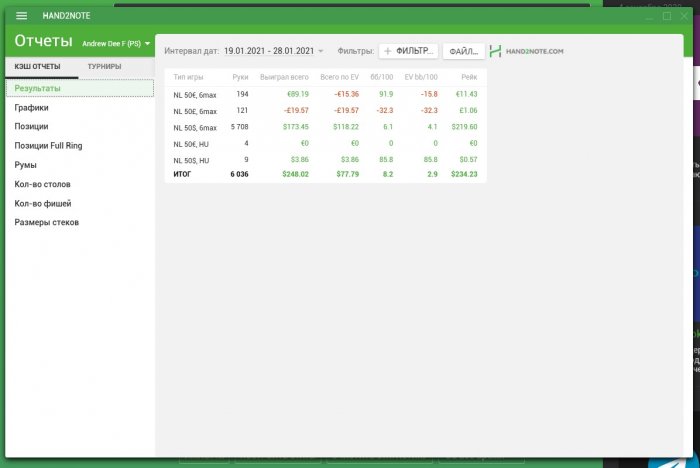
Task: Open the hamburger main menu
Action: click(21, 16)
